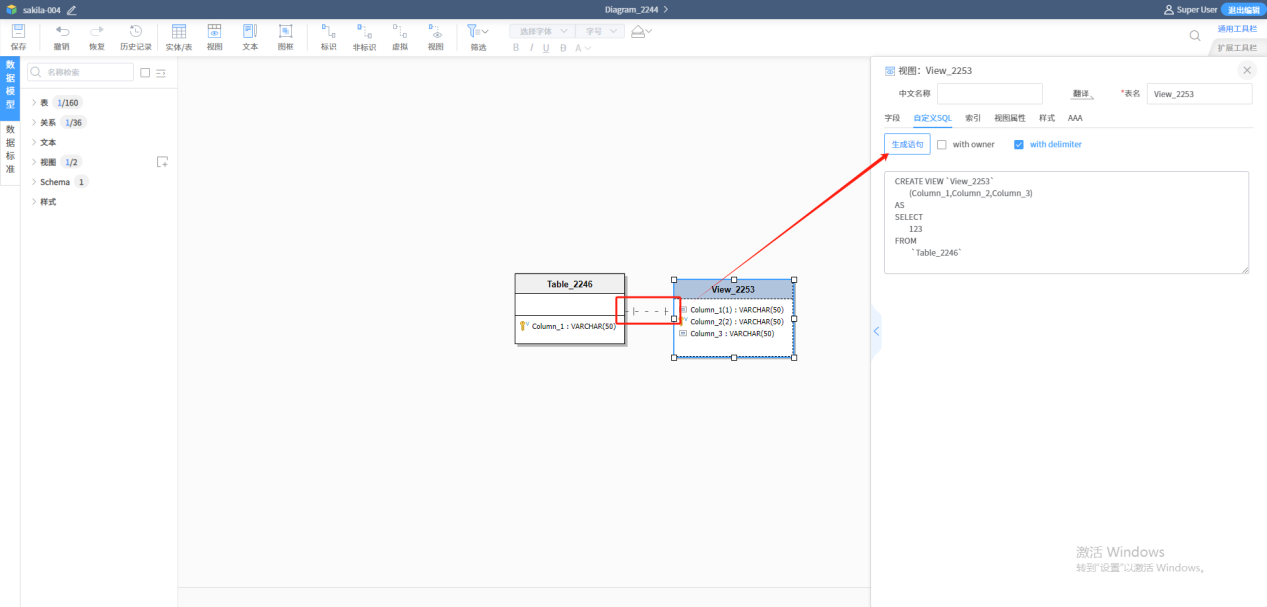Viewport: 1267px width, 607px height.
Task: Switch to the 样式 tab in properties panel
Action: coord(1047,118)
